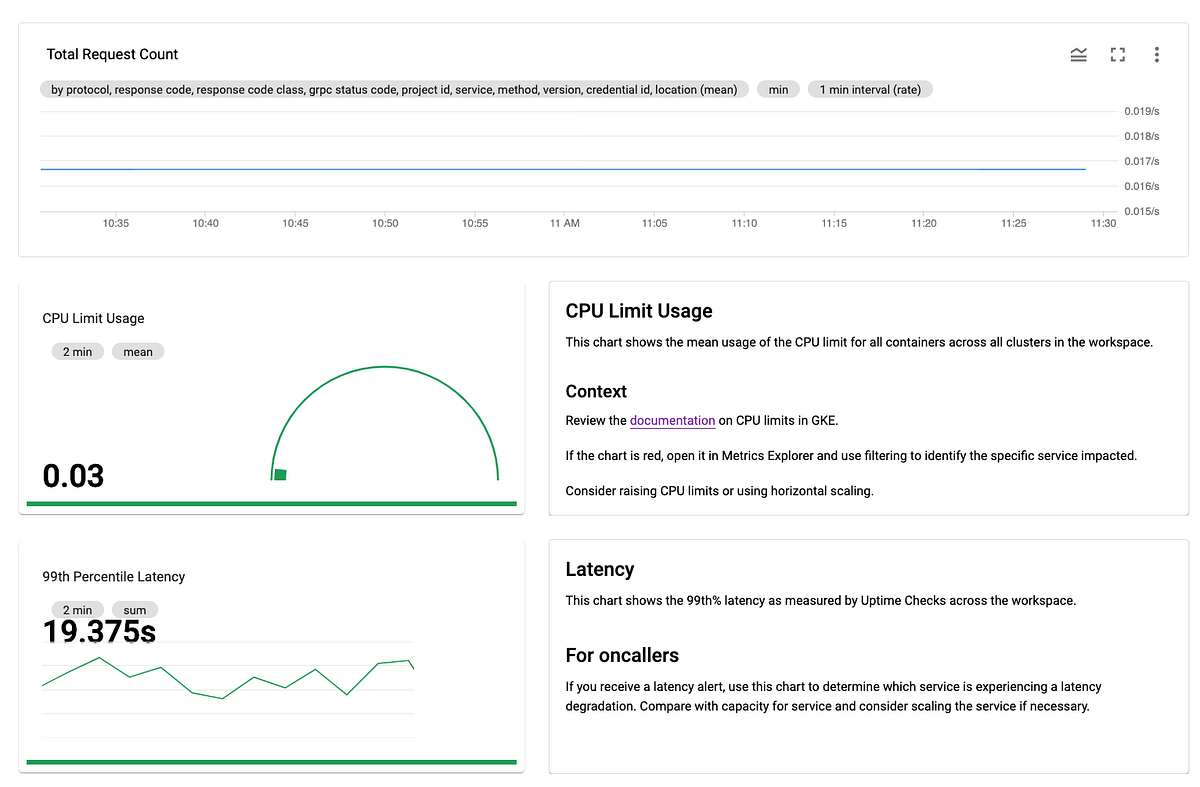Click the green status bar under CPU gauge
This screenshot has height=787, width=1200.
(x=271, y=503)
